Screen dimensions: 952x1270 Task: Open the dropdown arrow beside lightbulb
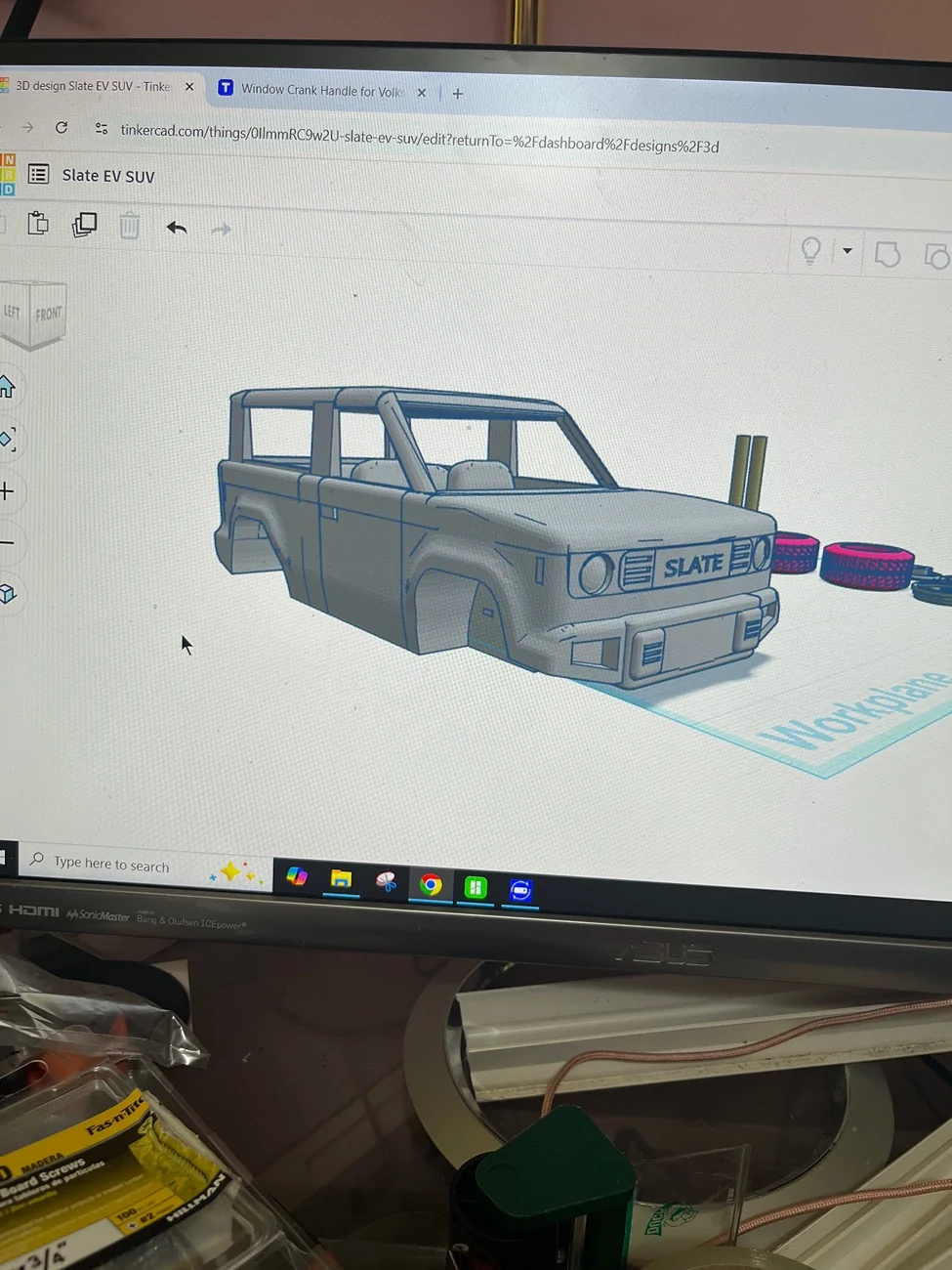tap(847, 251)
